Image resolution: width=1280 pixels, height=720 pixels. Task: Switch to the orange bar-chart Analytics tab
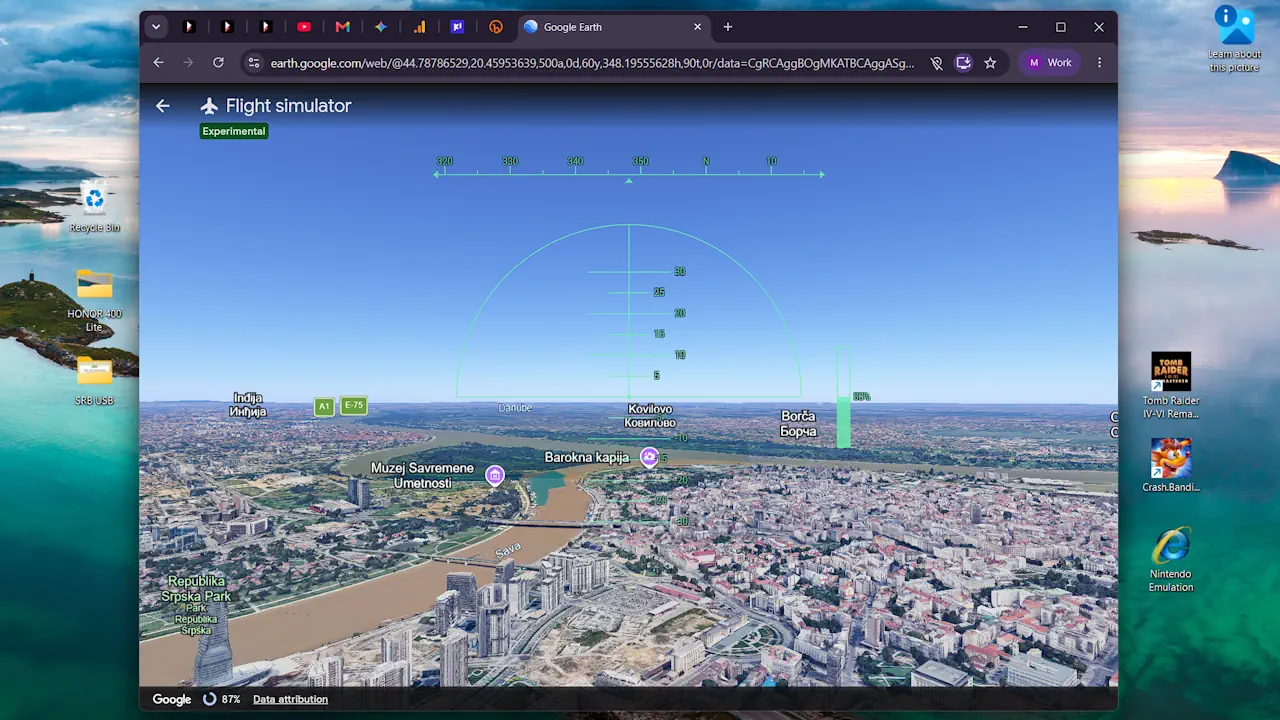click(x=419, y=27)
